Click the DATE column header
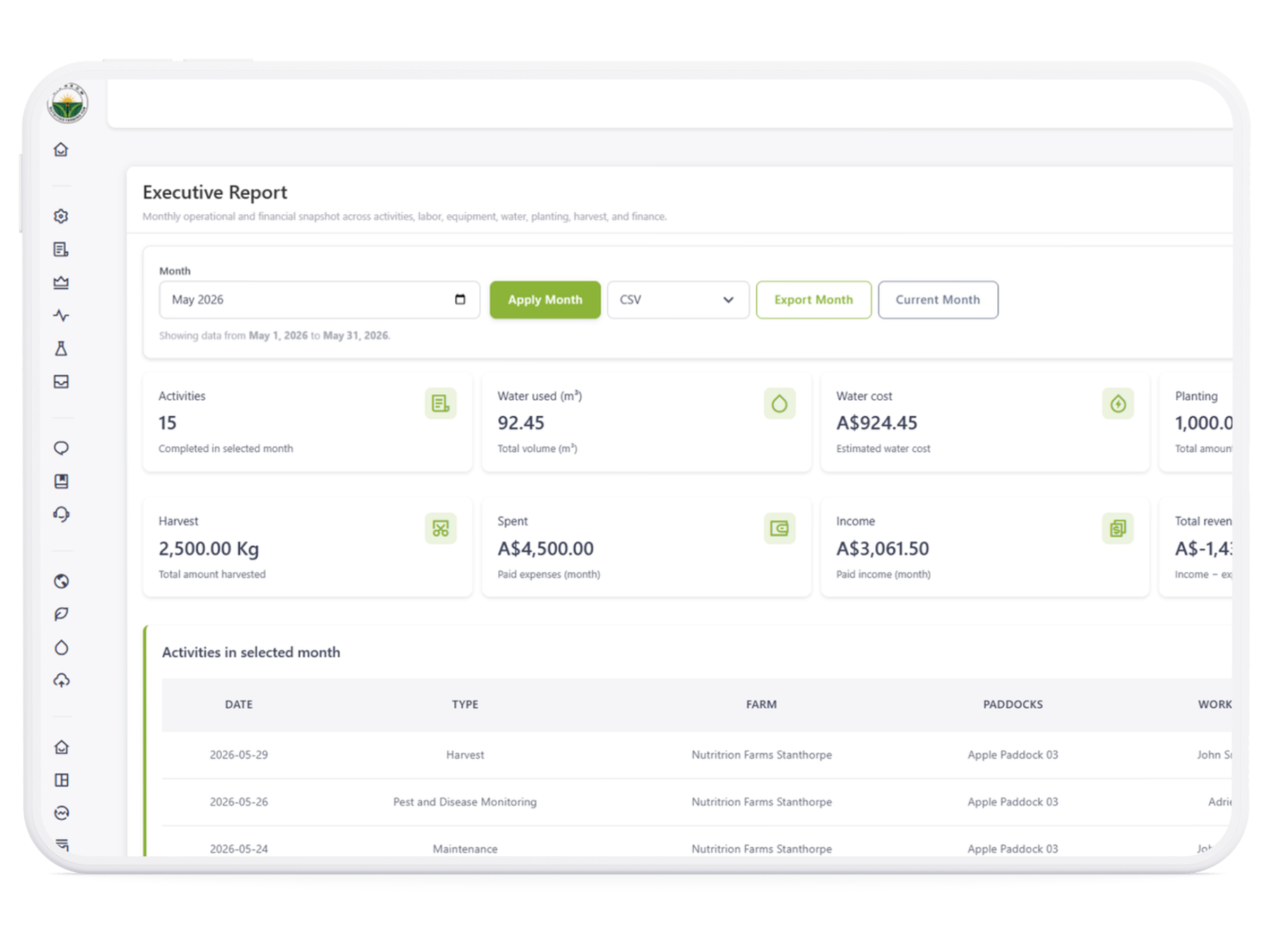The width and height of the screenshot is (1270, 952). pyautogui.click(x=239, y=704)
